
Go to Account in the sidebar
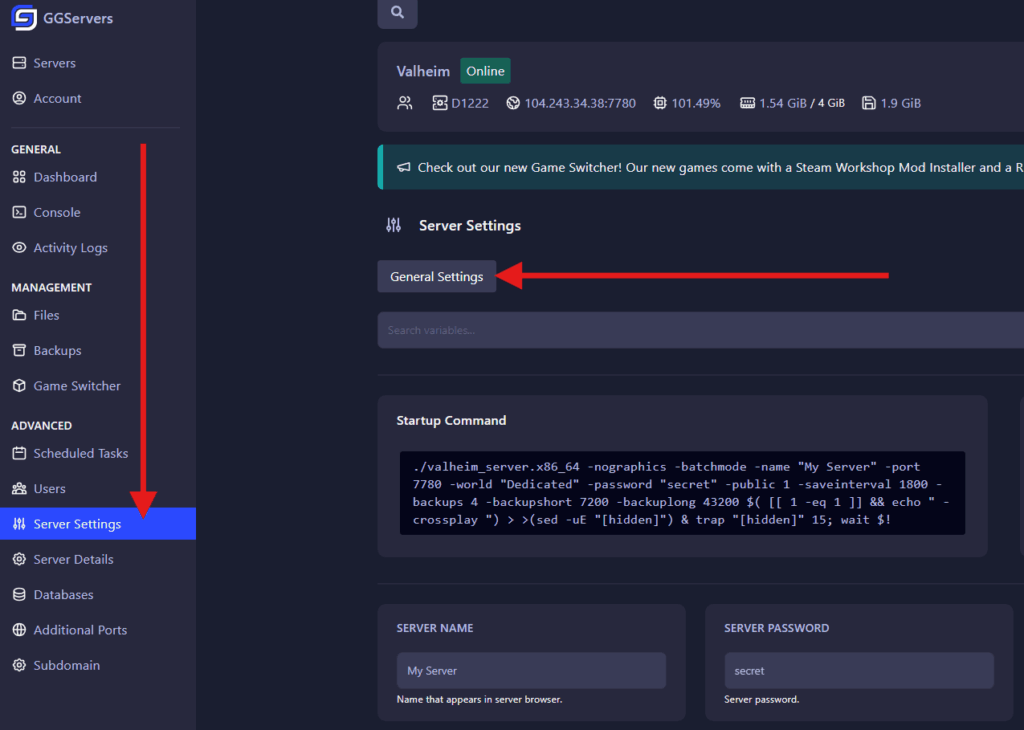pyautogui.click(x=57, y=98)
